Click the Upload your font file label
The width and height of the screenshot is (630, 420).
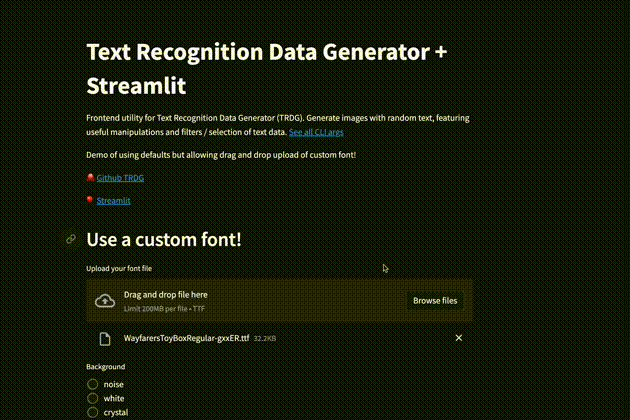[119, 268]
